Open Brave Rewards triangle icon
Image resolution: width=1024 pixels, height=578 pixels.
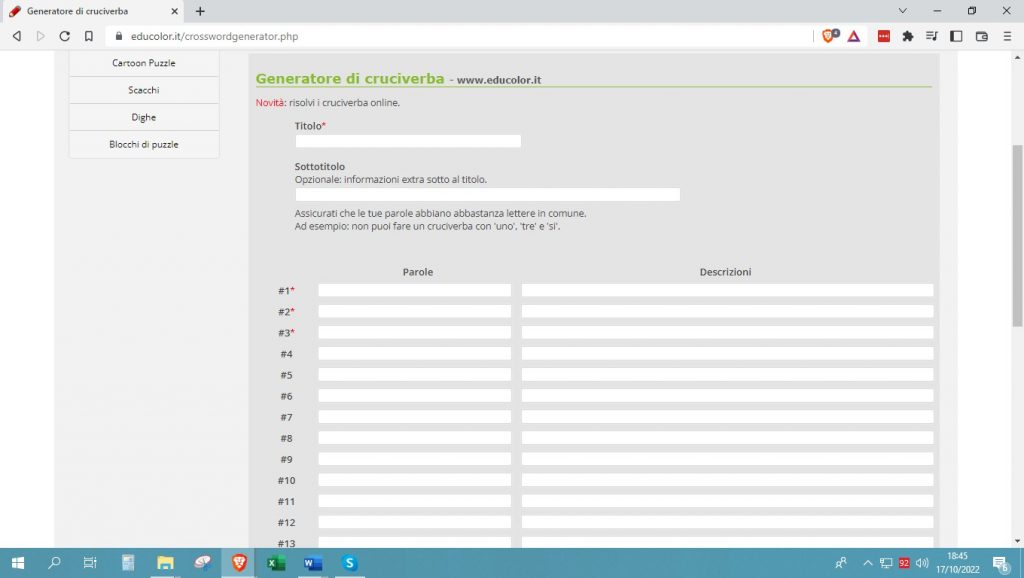(x=854, y=36)
